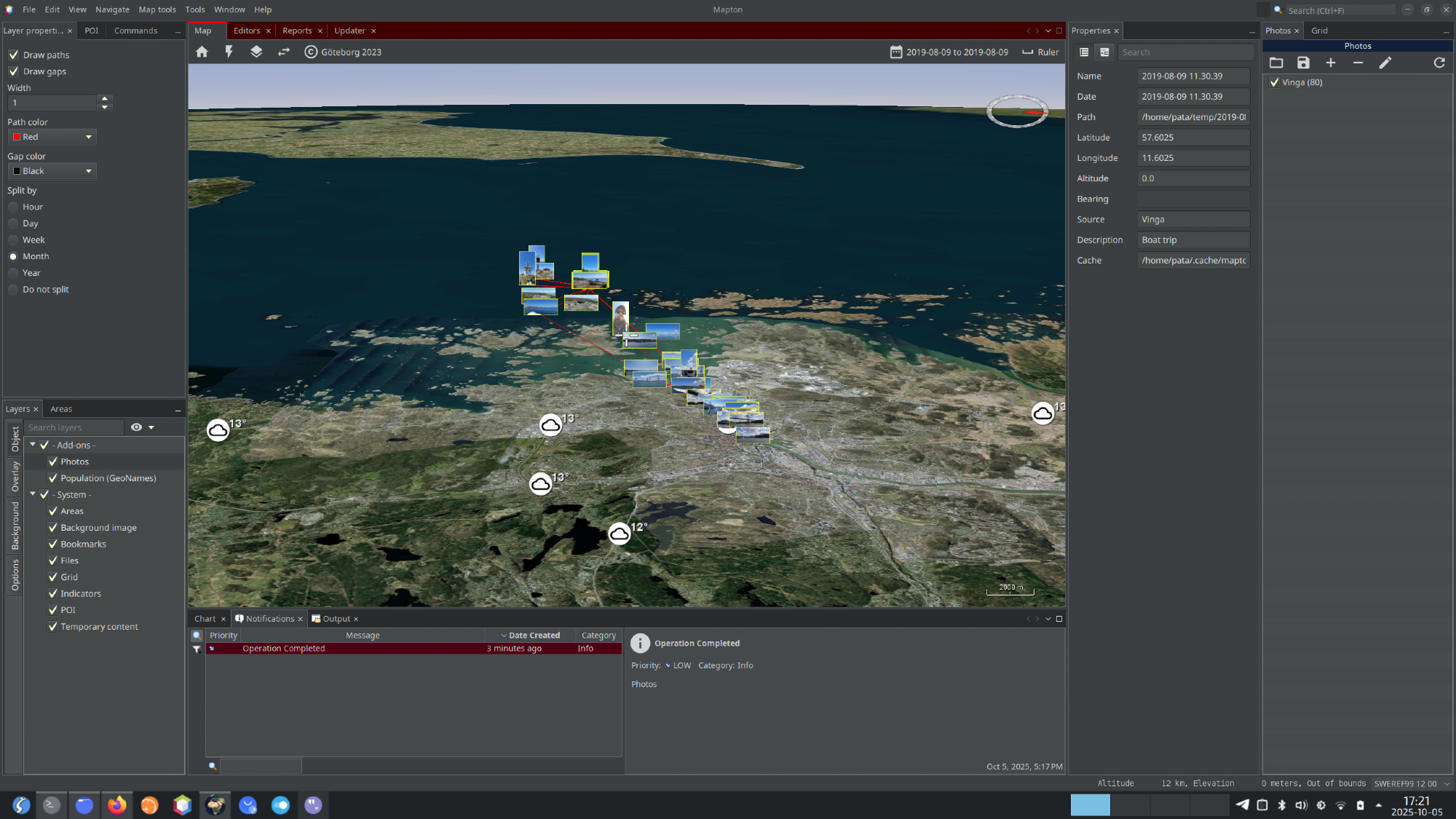
Task: Click the Home icon in the map toolbar
Action: pyautogui.click(x=202, y=52)
